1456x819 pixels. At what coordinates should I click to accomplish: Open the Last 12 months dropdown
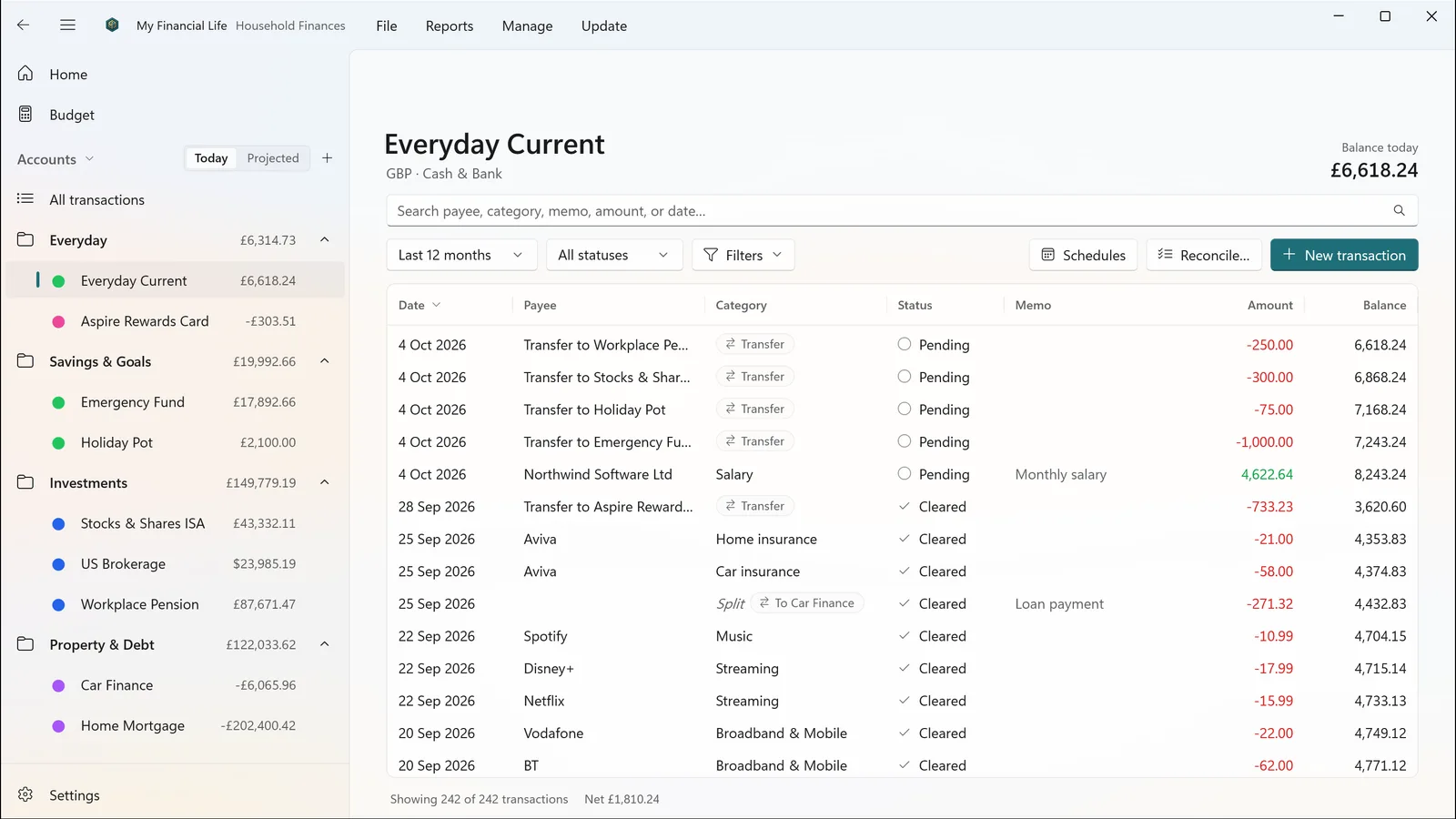click(461, 255)
